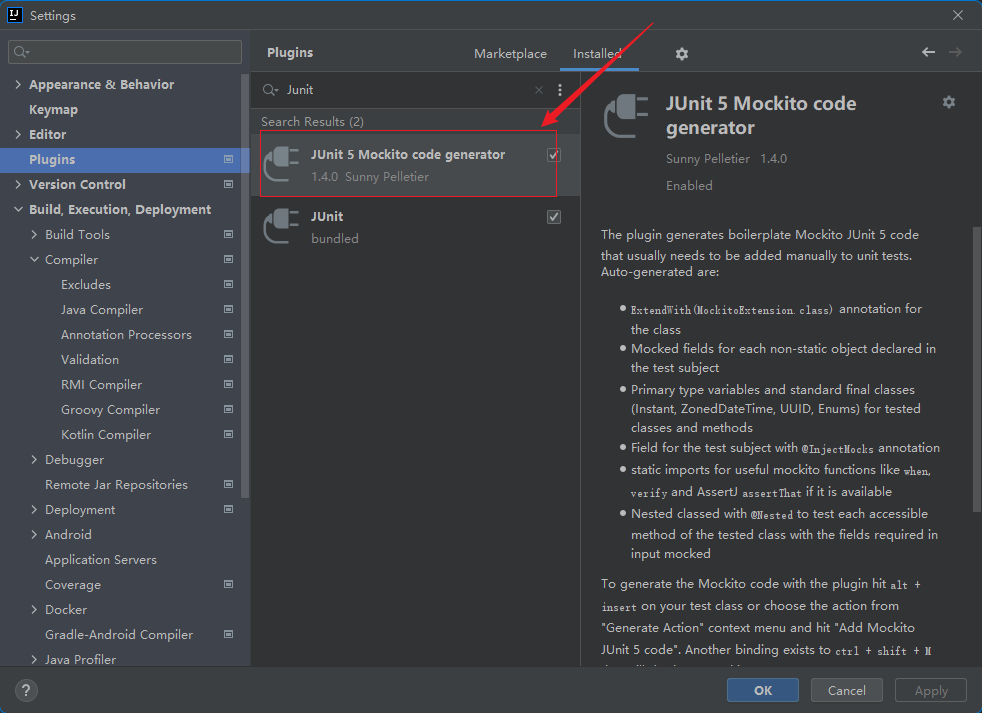Expand Appearance & Behavior settings
This screenshot has height=713, width=982.
[x=18, y=85]
